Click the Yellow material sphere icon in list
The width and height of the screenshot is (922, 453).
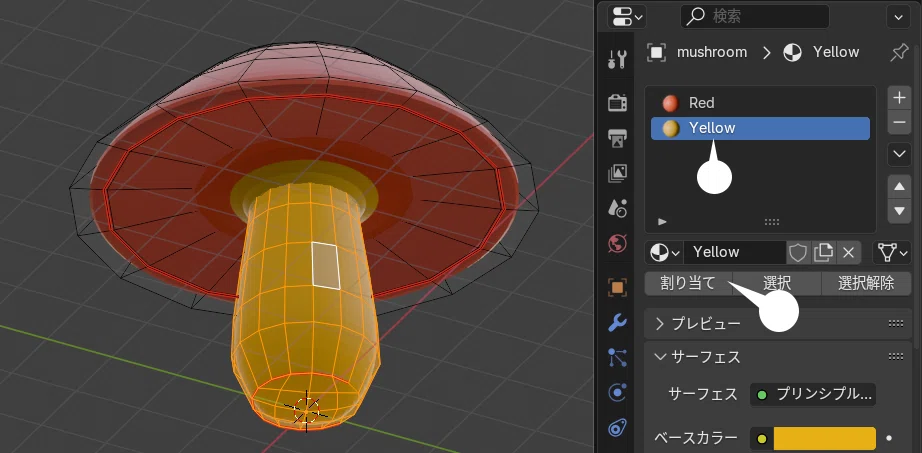pos(670,128)
